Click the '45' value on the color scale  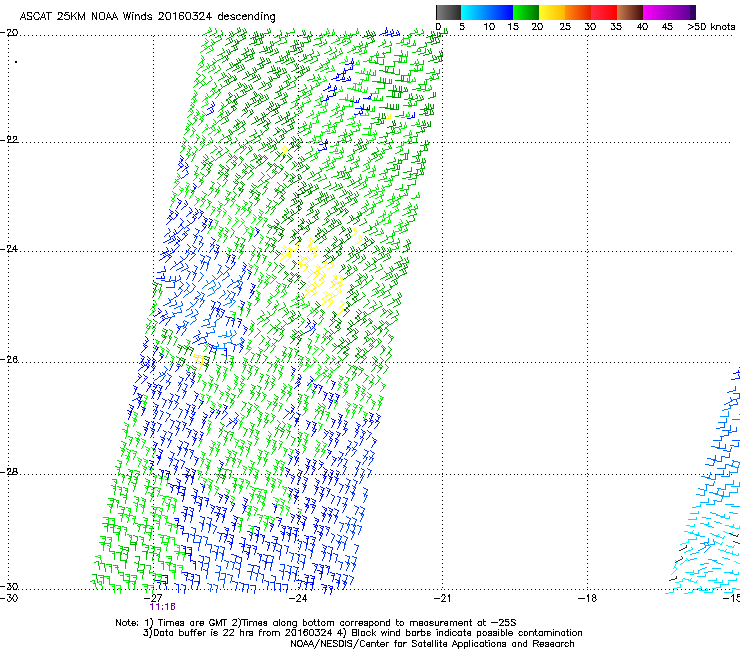click(667, 27)
